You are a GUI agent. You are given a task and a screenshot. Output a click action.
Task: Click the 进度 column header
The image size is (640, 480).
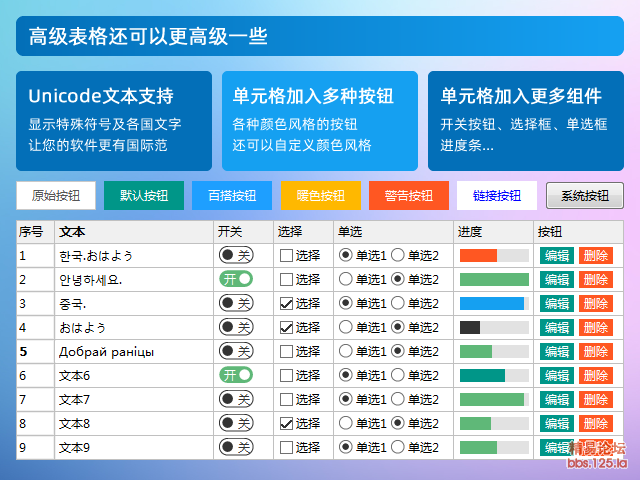[493, 232]
